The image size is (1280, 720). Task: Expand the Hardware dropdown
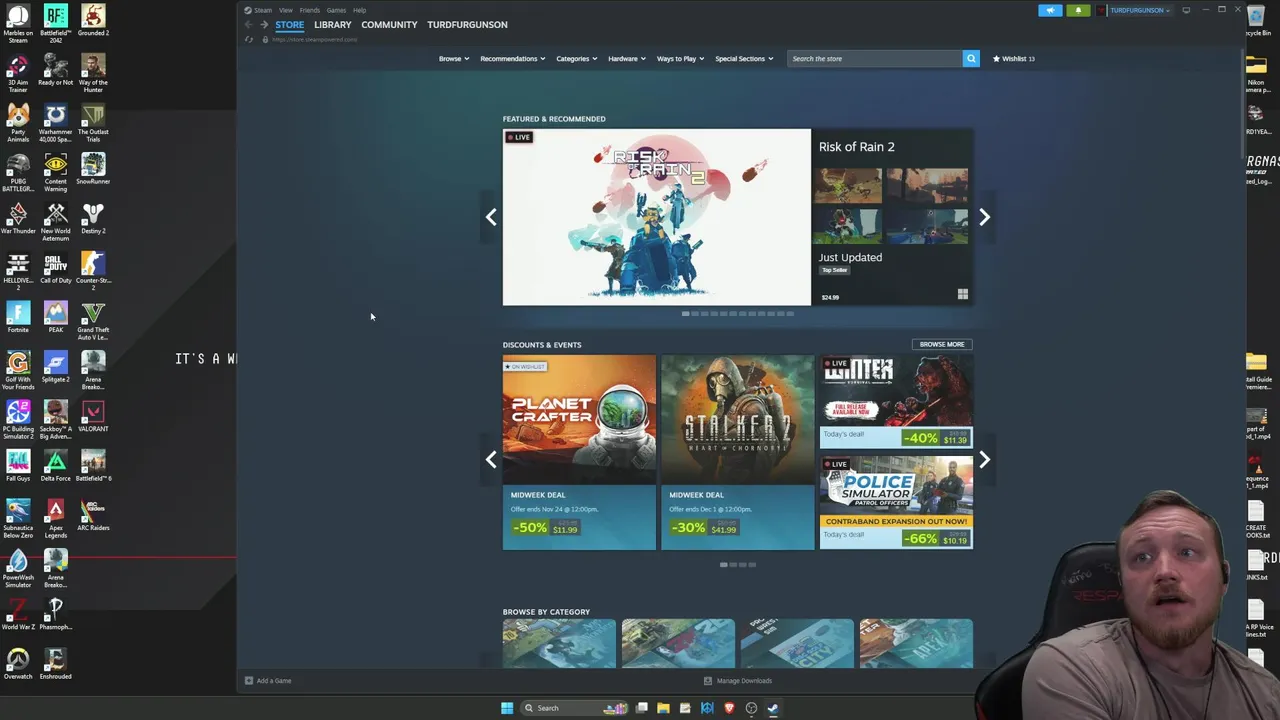click(x=627, y=58)
